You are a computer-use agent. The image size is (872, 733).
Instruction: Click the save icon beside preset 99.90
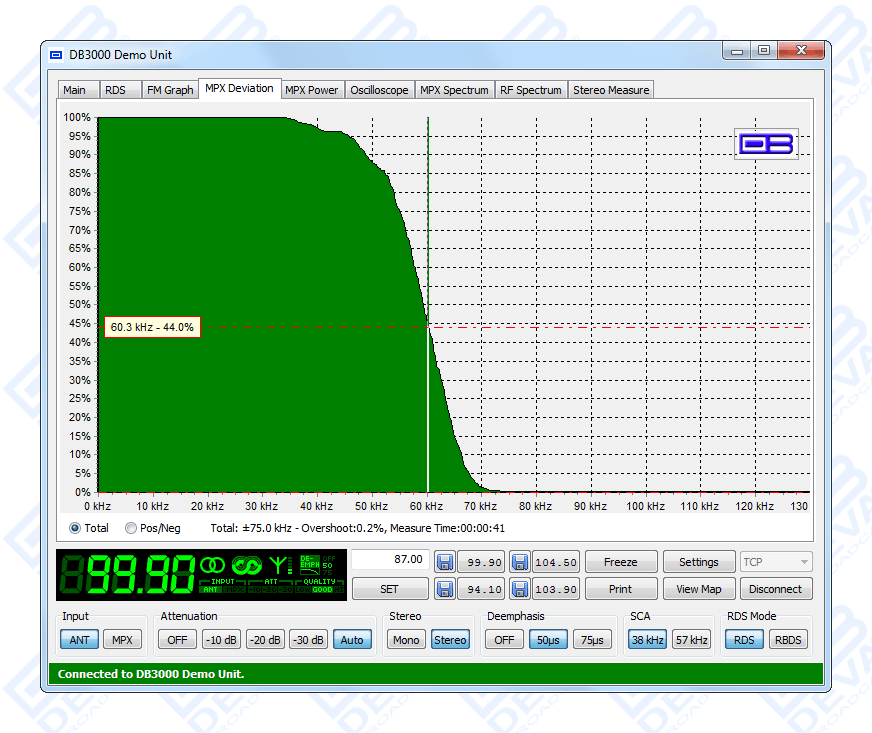tap(445, 562)
